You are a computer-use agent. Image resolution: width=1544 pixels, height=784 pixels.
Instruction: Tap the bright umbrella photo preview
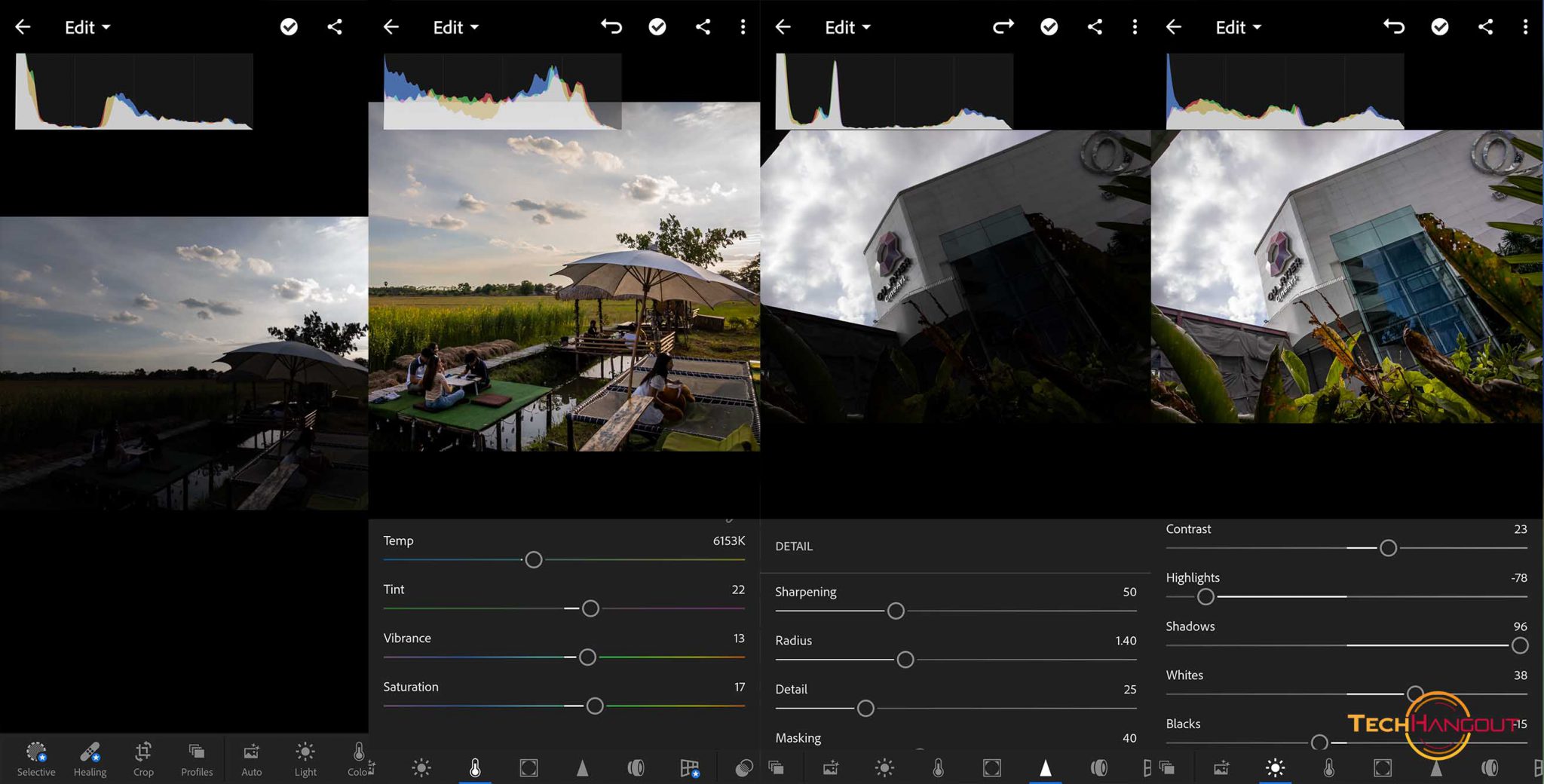564,276
